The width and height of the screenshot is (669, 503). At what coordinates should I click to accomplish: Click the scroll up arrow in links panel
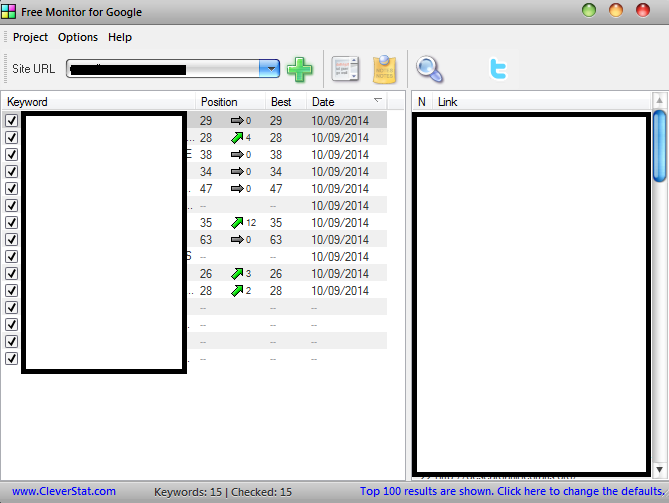pyautogui.click(x=660, y=100)
